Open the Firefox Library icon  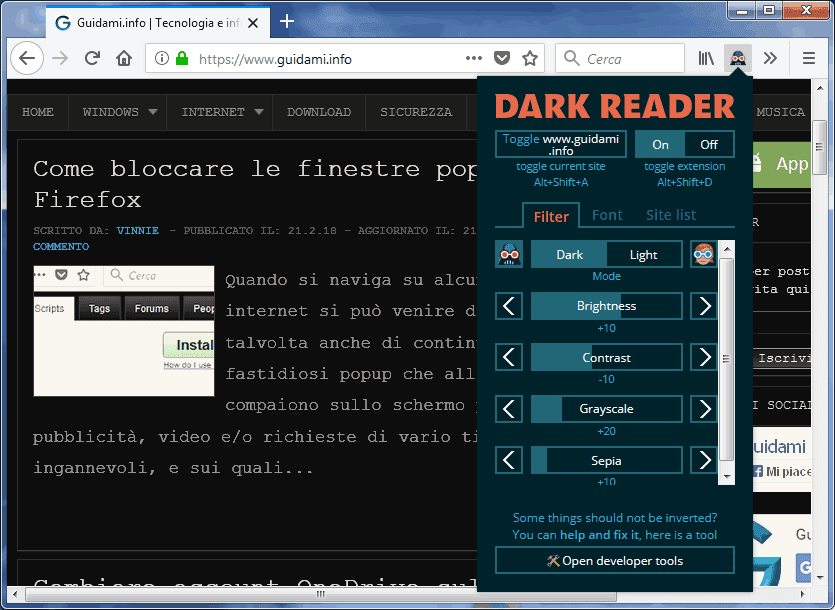[705, 58]
